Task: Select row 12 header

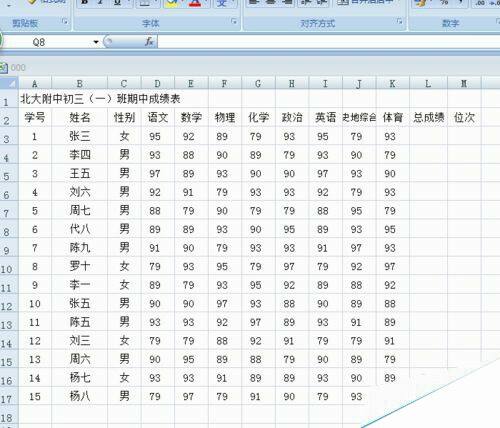Action: tap(9, 304)
